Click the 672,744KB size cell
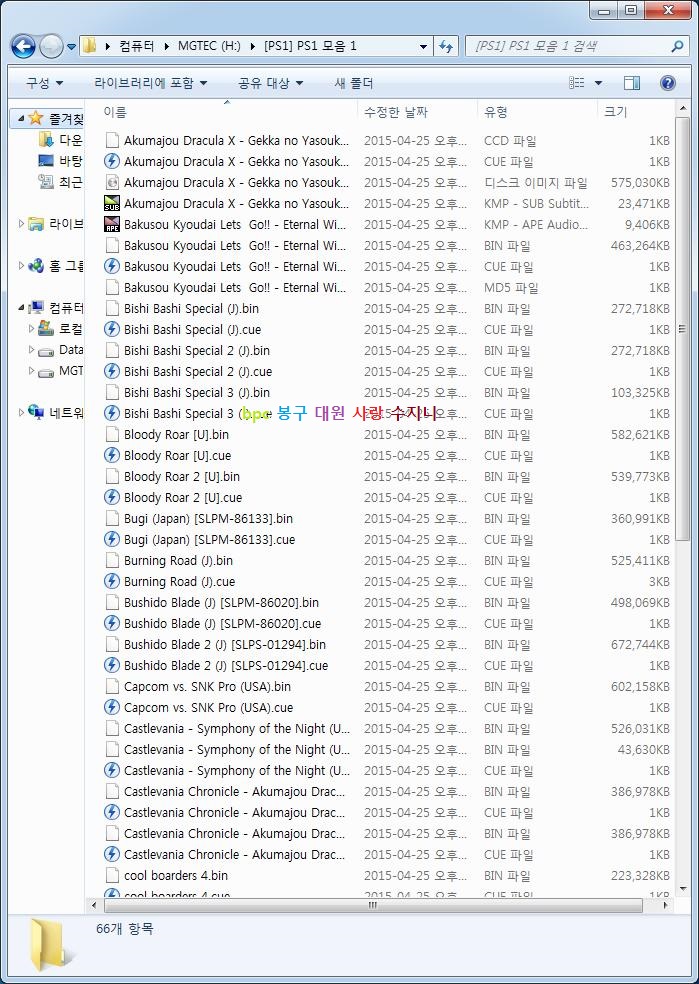 tap(640, 644)
